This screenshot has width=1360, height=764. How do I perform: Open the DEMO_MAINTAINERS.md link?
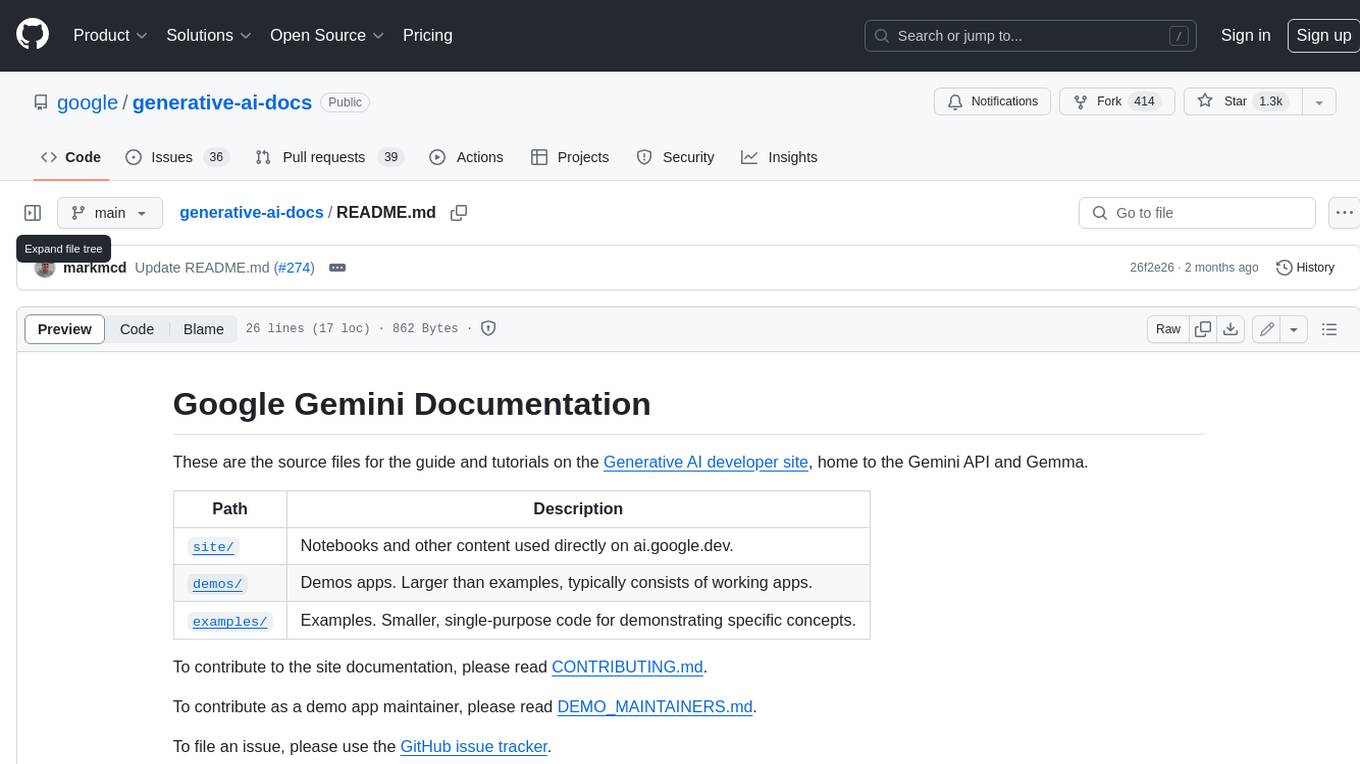click(655, 707)
